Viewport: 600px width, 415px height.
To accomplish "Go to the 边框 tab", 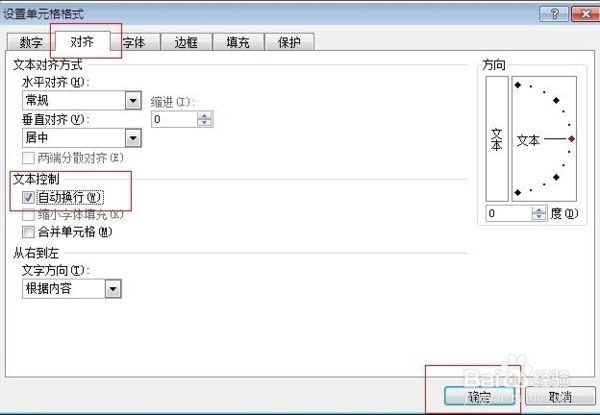I will point(186,42).
